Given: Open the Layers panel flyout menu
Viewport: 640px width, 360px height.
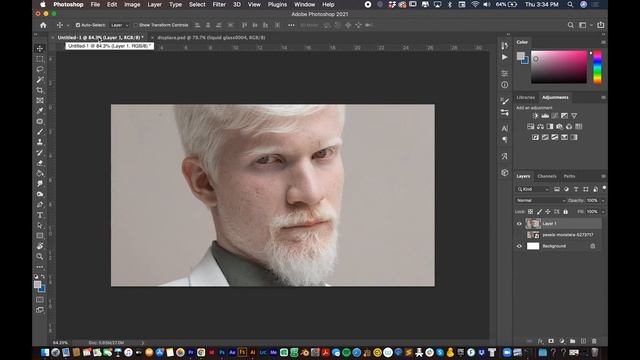Looking at the screenshot, I should point(603,176).
